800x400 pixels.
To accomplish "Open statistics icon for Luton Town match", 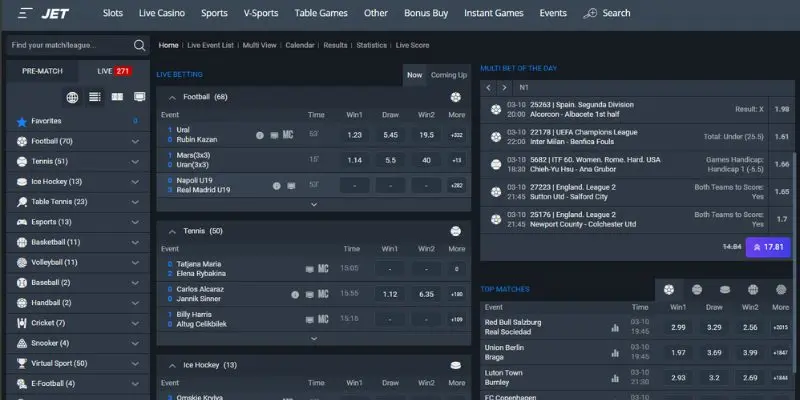I will (x=615, y=378).
